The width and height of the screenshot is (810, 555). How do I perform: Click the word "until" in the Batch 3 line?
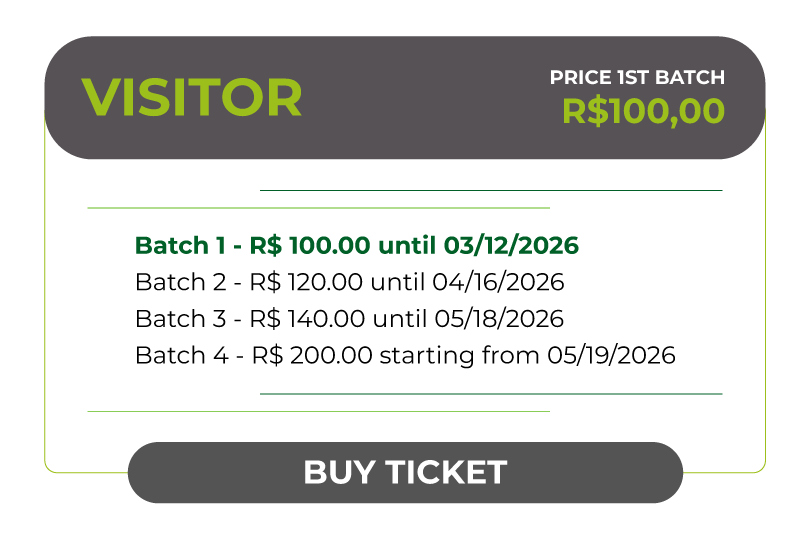coord(397,319)
